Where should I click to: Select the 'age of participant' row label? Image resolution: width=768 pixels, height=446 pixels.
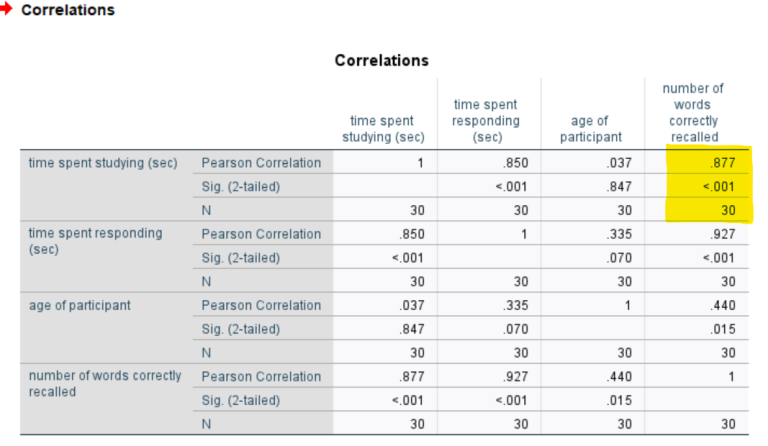click(x=79, y=305)
